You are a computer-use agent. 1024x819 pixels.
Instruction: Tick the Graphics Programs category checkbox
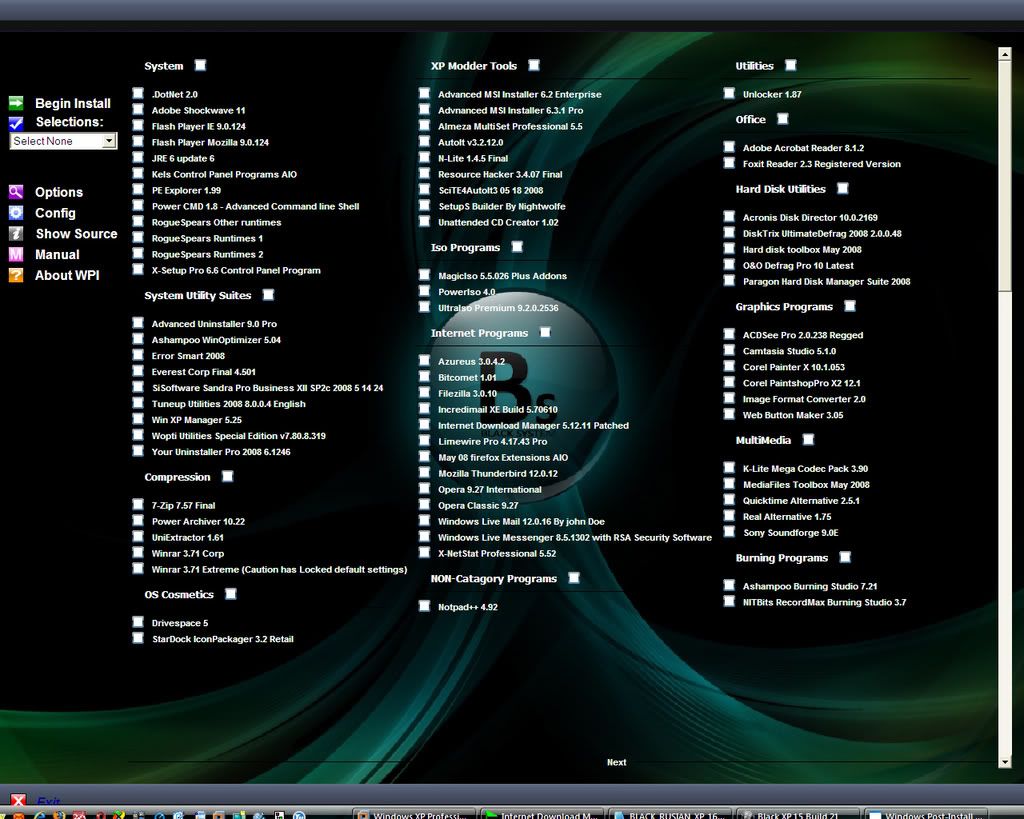click(x=850, y=306)
